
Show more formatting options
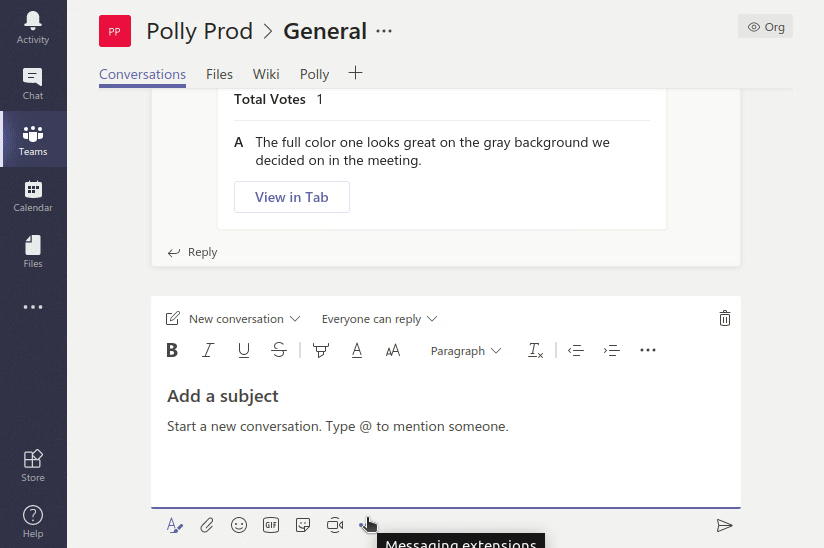(x=648, y=350)
